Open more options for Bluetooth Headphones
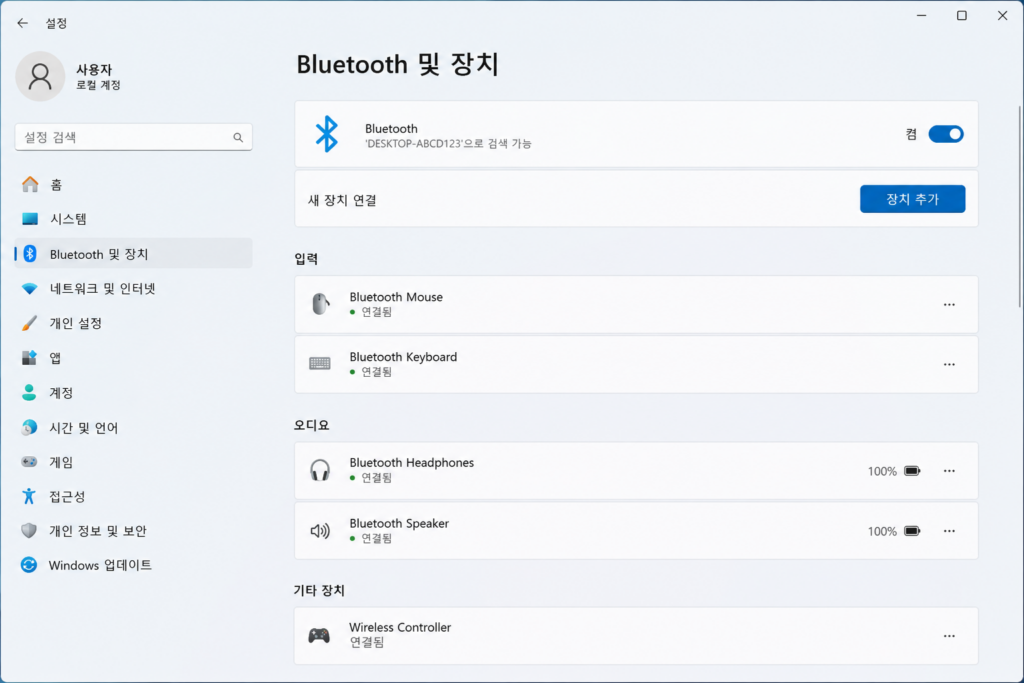Image resolution: width=1024 pixels, height=683 pixels. (x=949, y=471)
